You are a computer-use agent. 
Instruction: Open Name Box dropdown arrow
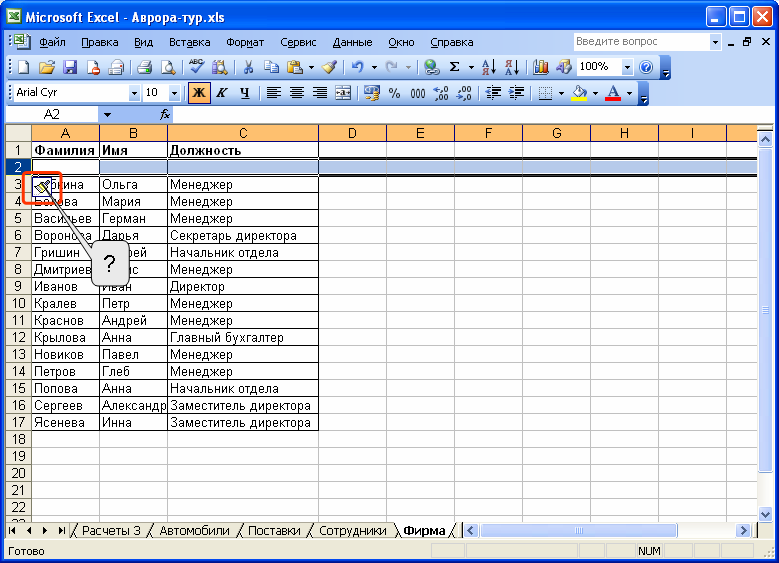(107, 115)
